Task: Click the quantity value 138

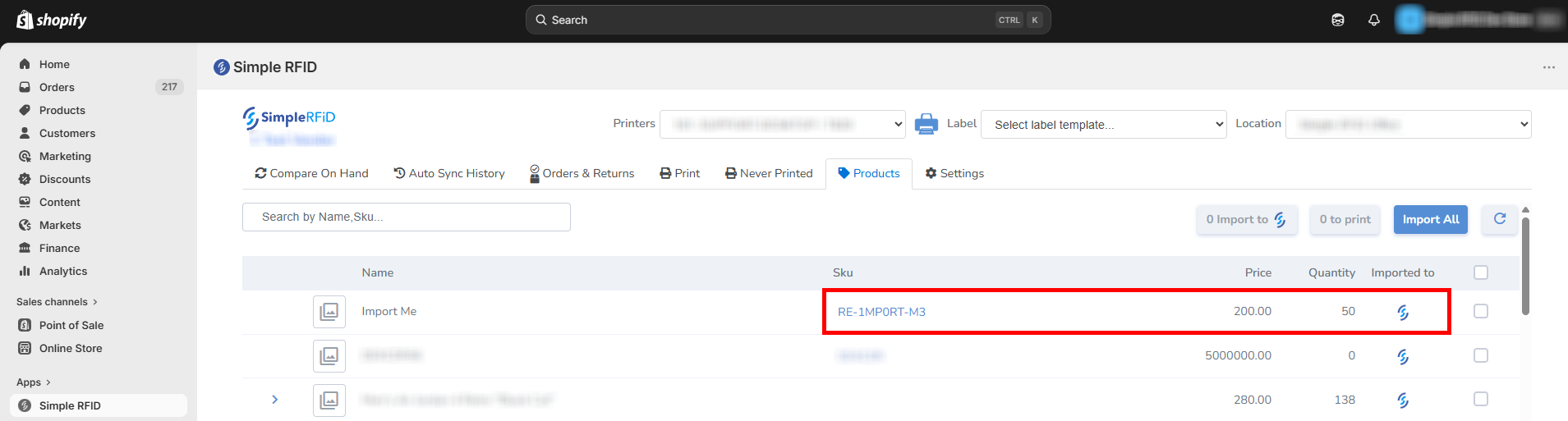Action: coord(1345,400)
